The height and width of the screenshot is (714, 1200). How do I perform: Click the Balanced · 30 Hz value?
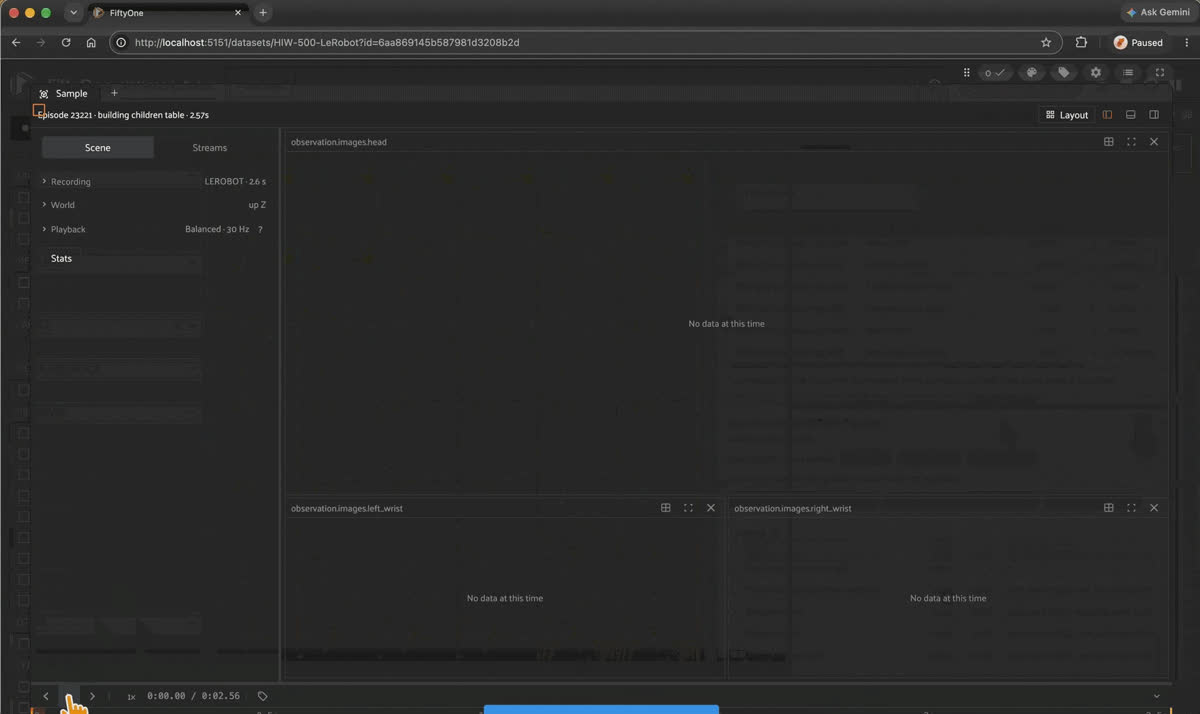pos(217,229)
